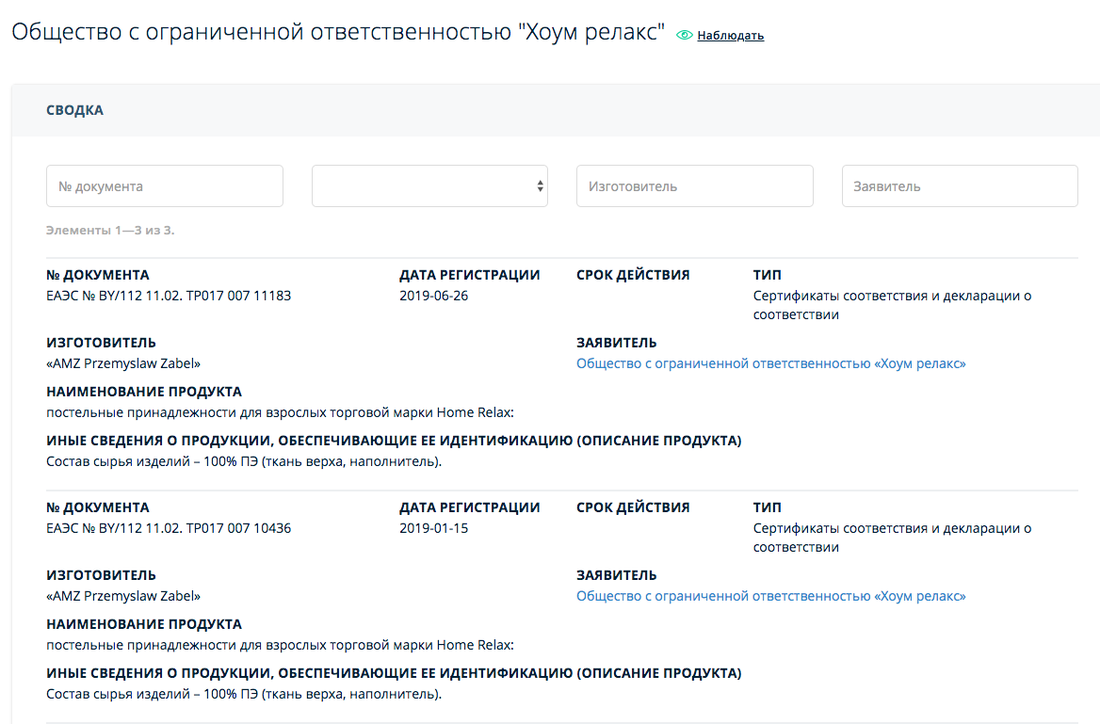The height and width of the screenshot is (724, 1100).
Task: Open the document type dropdown
Action: click(x=429, y=186)
